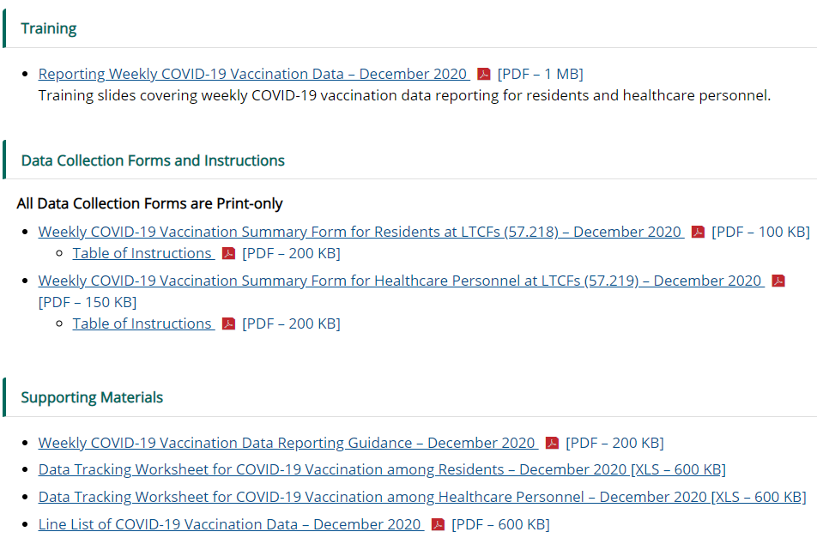Open Weekly Vaccination Summary Form for Residents (57.218)
The width and height of the screenshot is (818, 545).
click(x=360, y=232)
